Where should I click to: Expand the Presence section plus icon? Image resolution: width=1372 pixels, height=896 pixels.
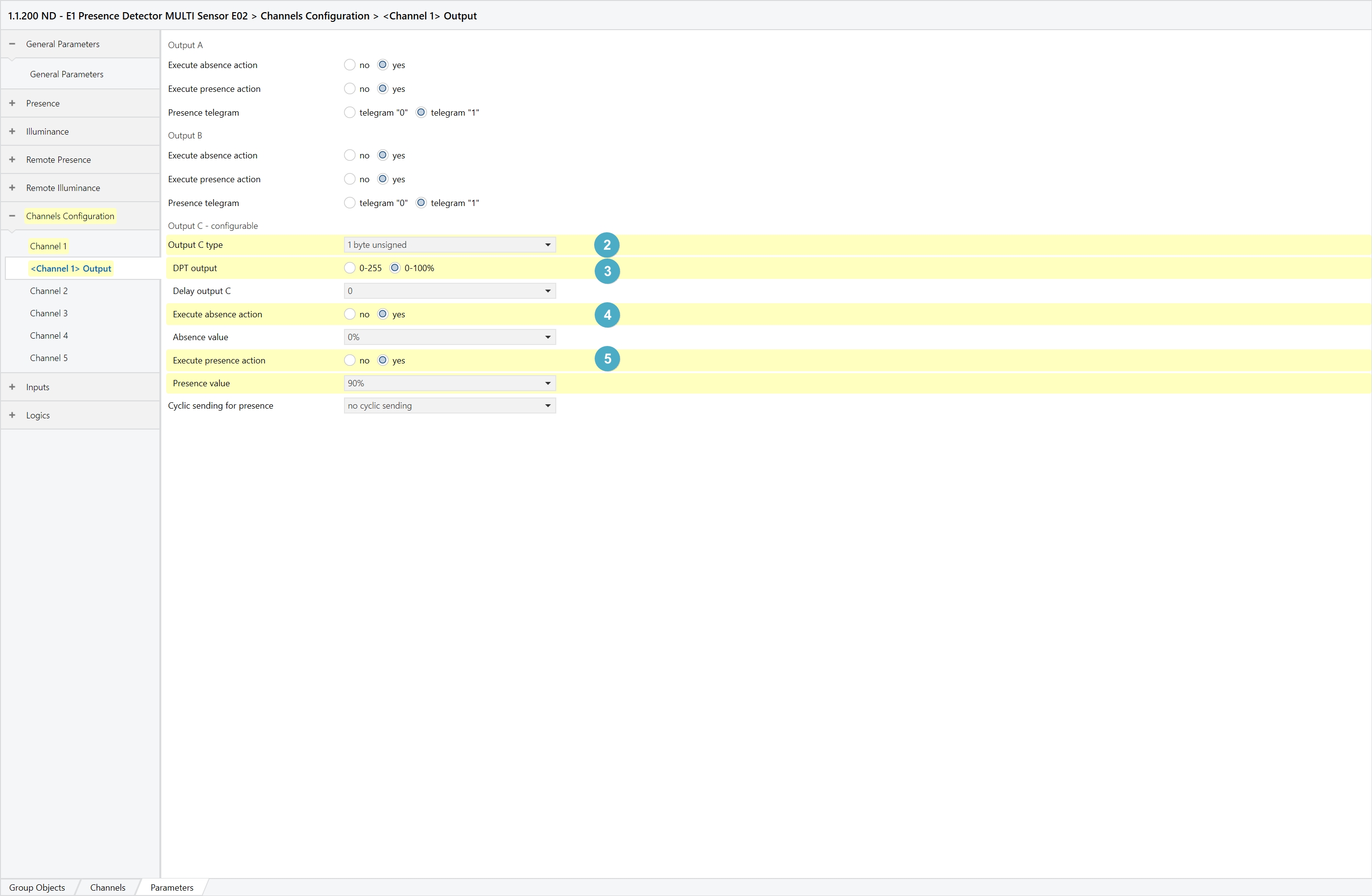pyautogui.click(x=12, y=103)
